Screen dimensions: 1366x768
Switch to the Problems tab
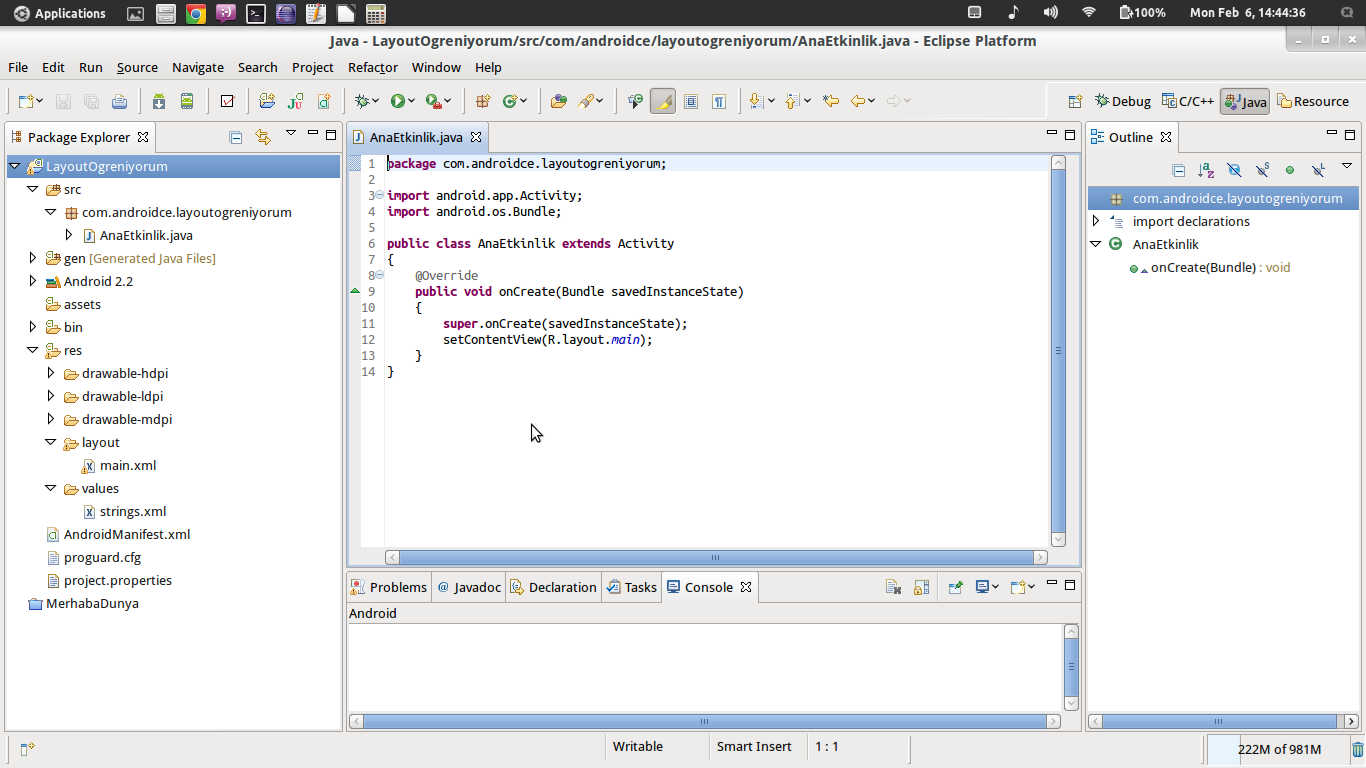click(x=389, y=587)
